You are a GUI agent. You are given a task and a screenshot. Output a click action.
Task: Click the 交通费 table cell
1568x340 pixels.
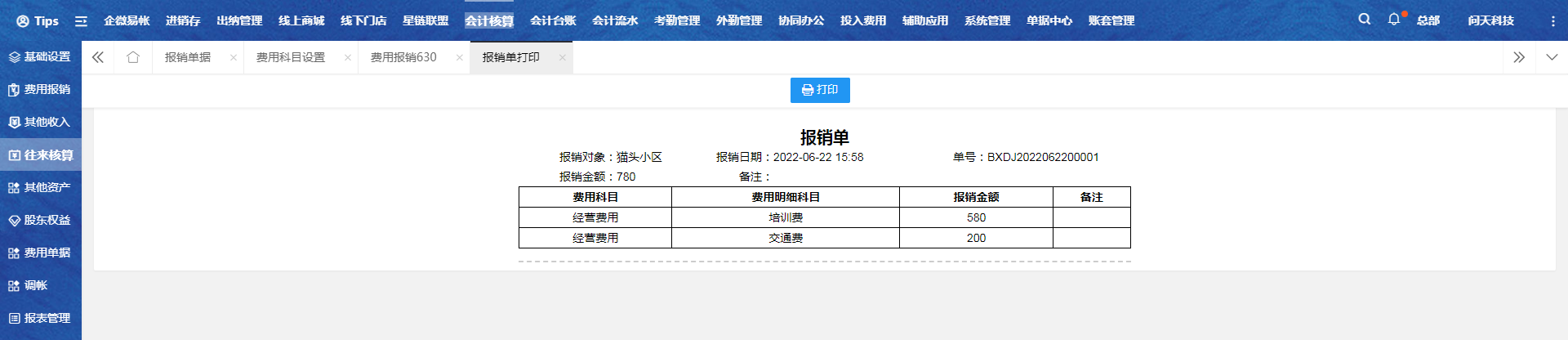786,238
